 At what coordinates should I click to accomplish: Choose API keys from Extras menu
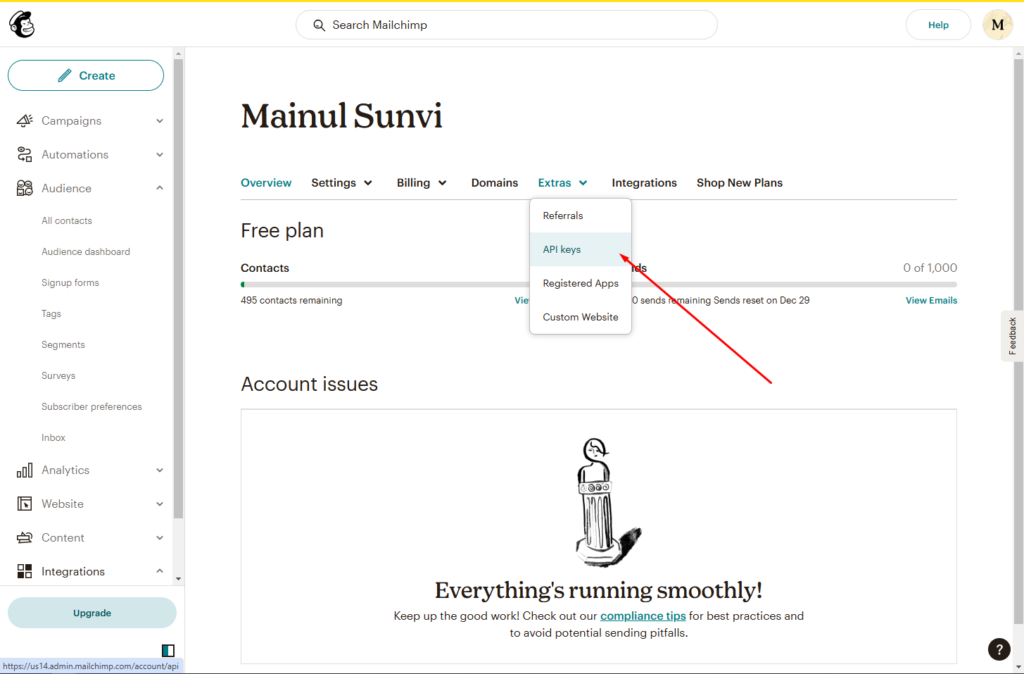[581, 249]
